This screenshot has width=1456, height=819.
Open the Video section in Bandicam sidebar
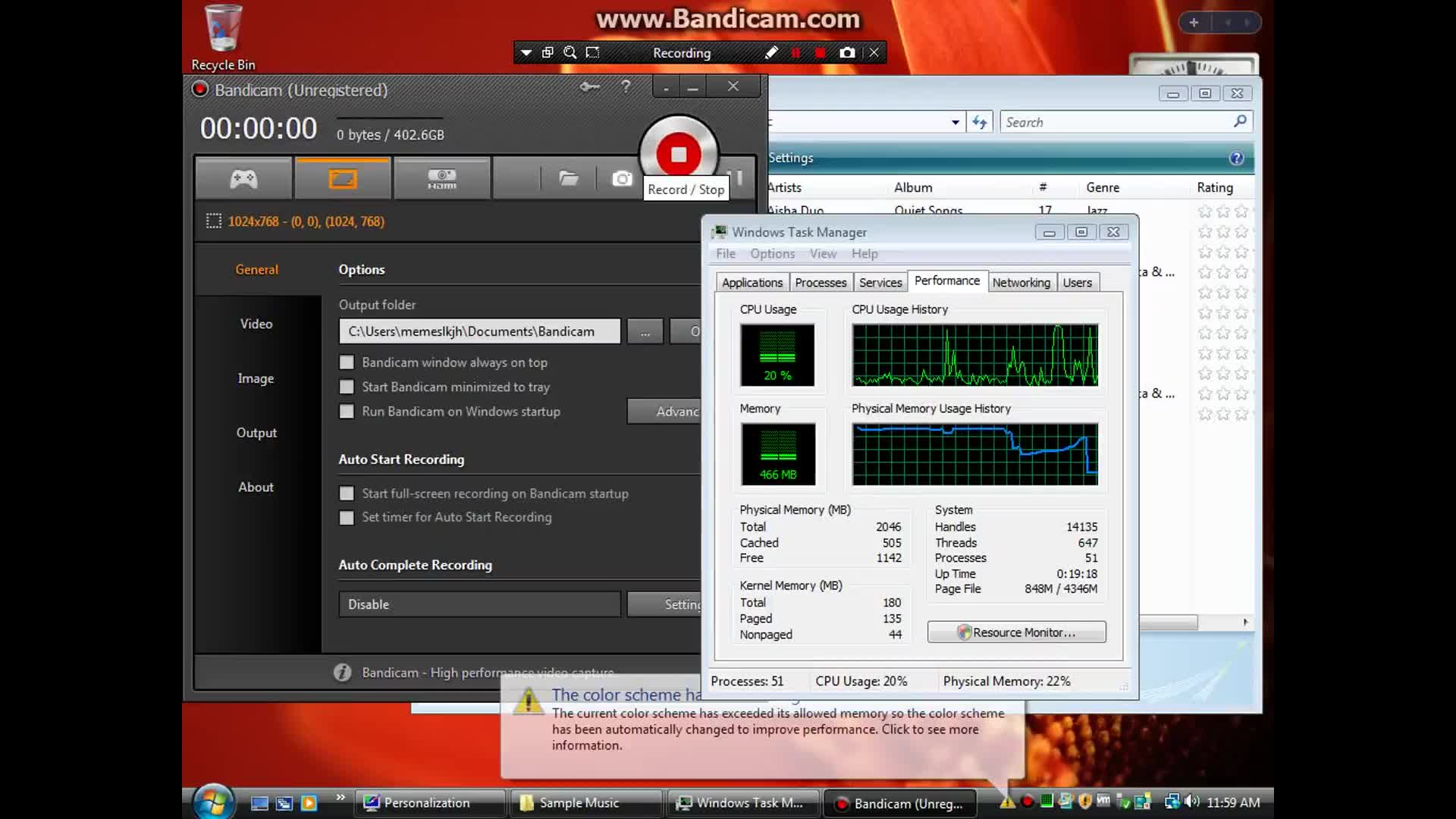[x=256, y=324]
